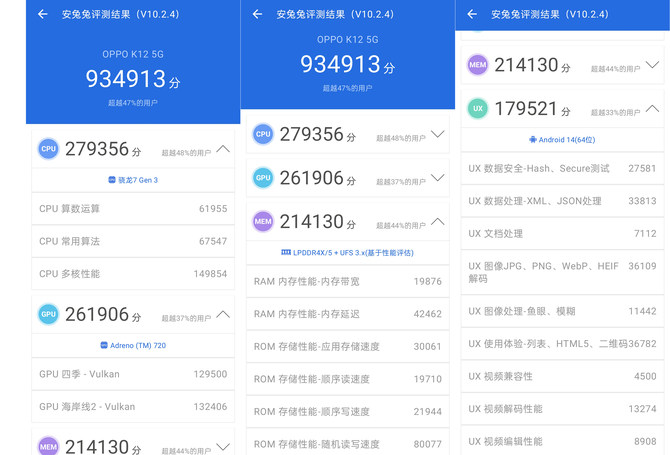Click the Android robot icon beside Android 14
The height and width of the screenshot is (455, 670).
pyautogui.click(x=532, y=140)
